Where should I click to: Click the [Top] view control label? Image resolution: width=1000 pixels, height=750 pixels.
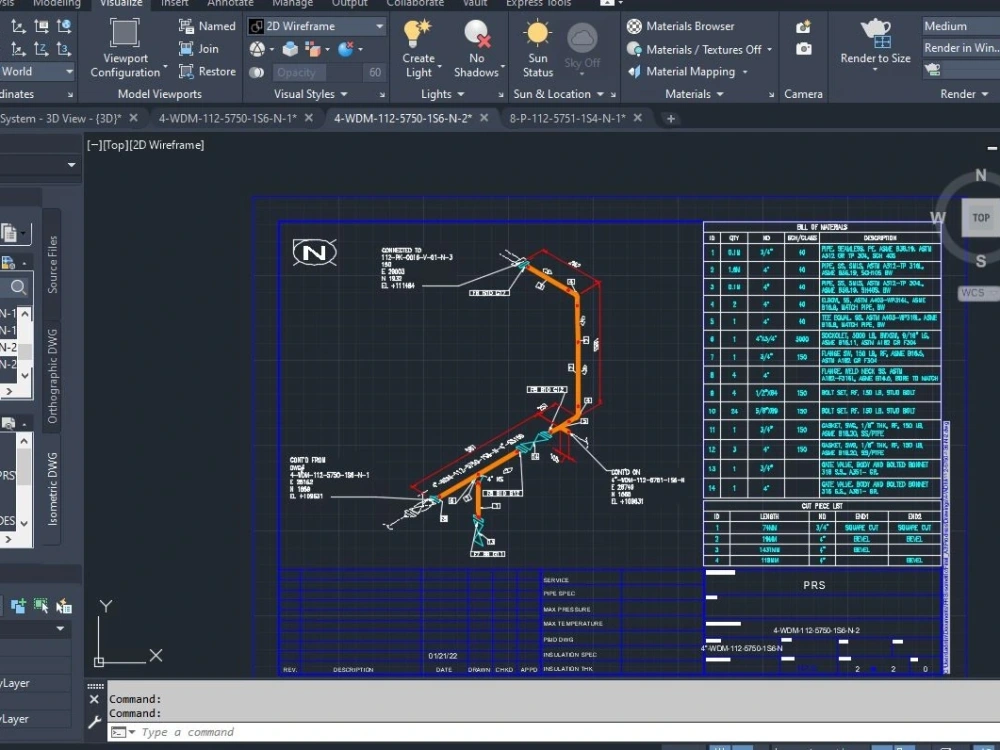(115, 145)
